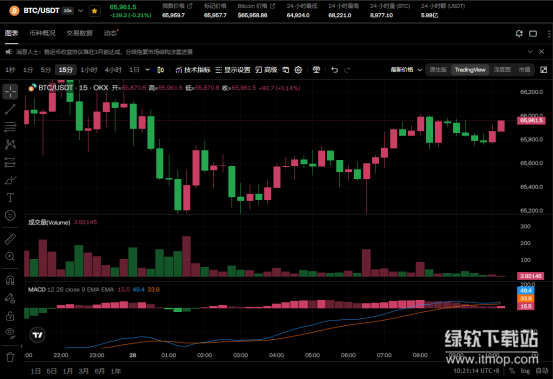Screen dimensions: 553x379
Task: Set bottom date range to 1月
Action: (x=68, y=371)
